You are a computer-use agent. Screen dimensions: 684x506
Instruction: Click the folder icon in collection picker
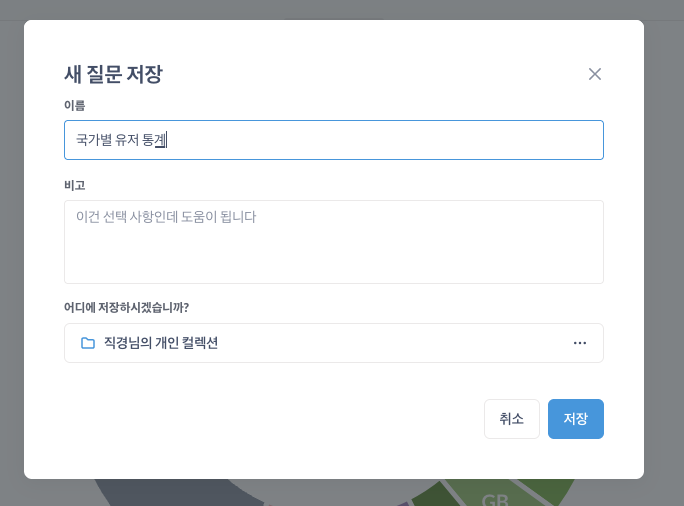tap(88, 343)
